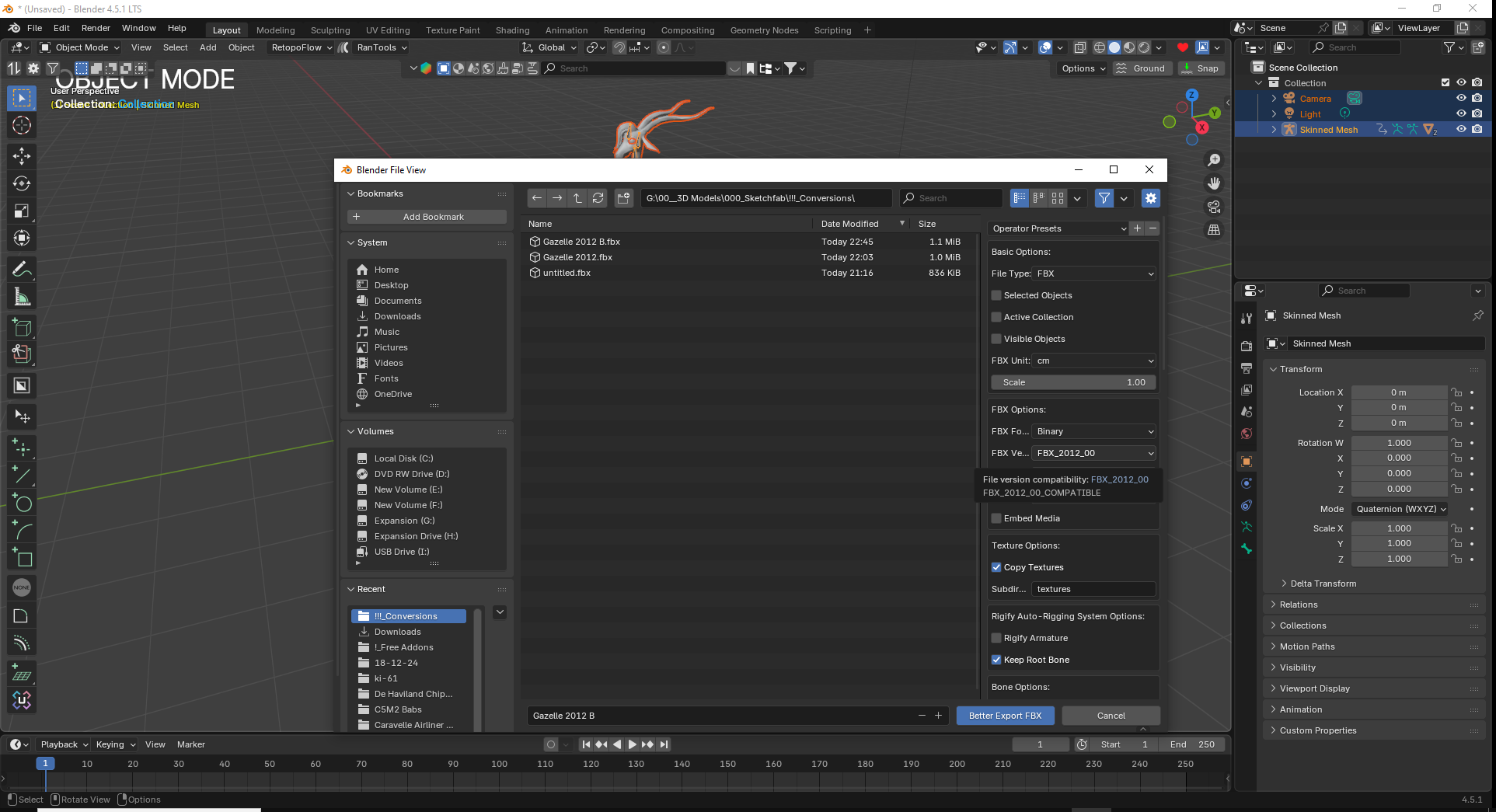Image resolution: width=1496 pixels, height=812 pixels.
Task: Select the Annotate tool
Action: (22, 269)
